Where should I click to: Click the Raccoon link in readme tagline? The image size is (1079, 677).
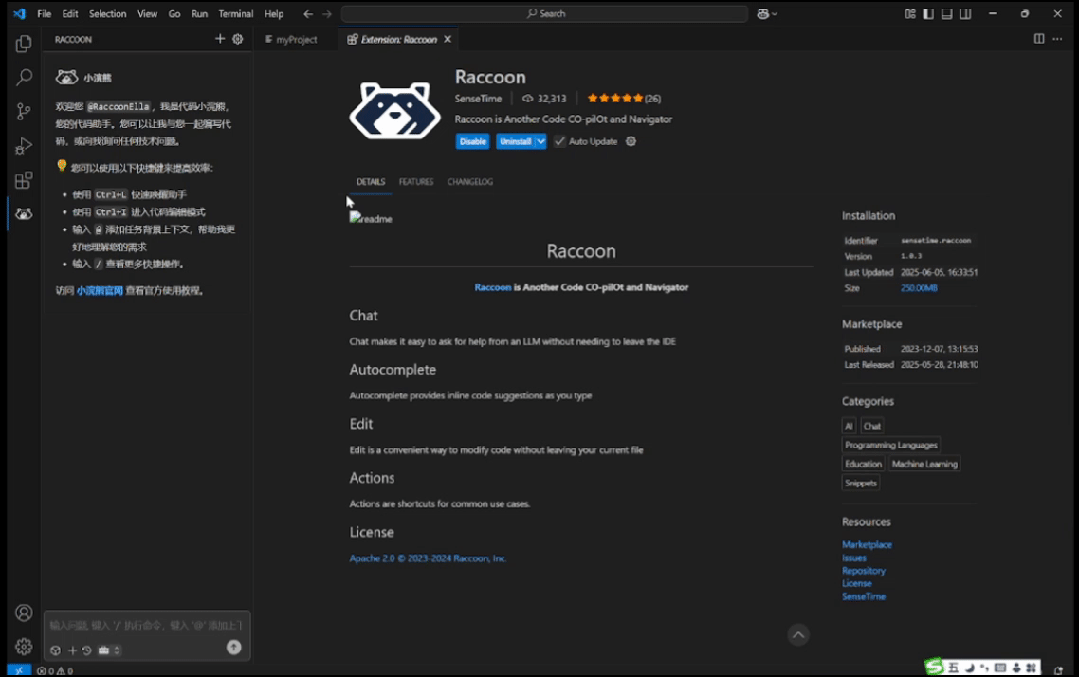493,287
